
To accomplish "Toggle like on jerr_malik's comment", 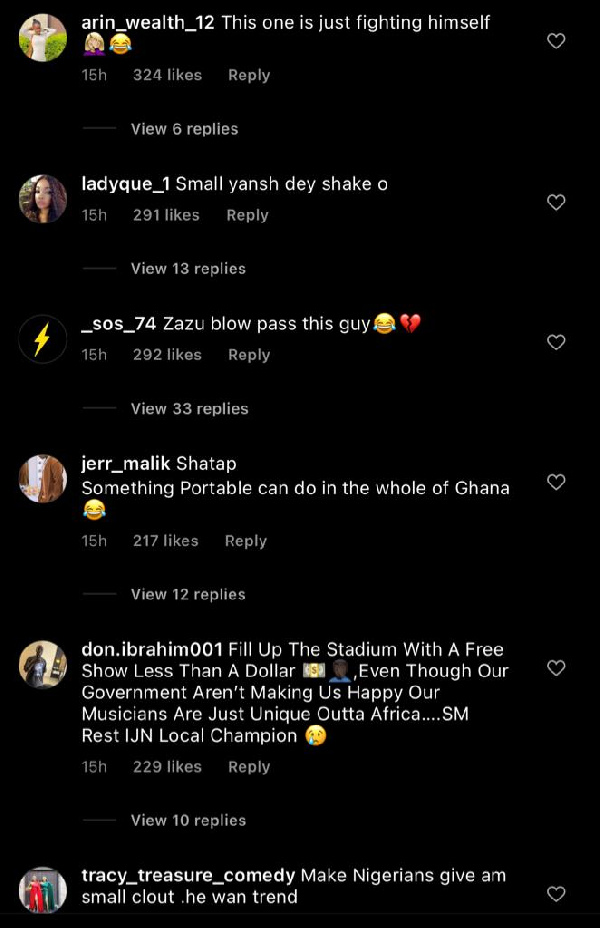I will (x=556, y=481).
